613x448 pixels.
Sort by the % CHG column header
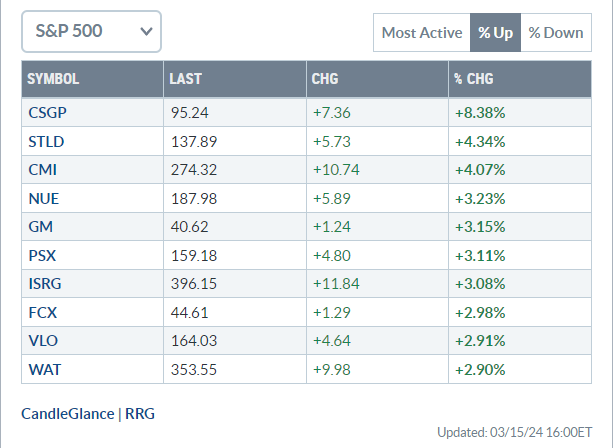point(473,79)
